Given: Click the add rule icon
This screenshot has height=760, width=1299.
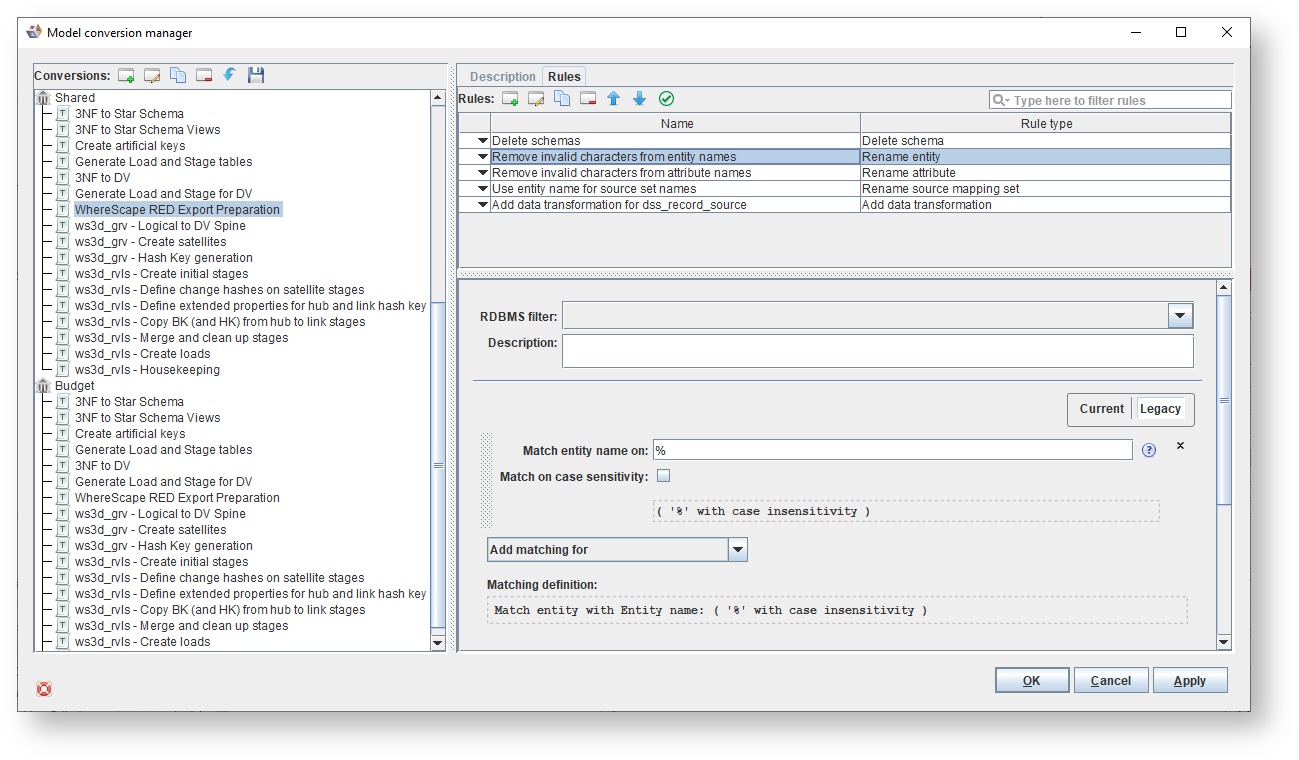Looking at the screenshot, I should [x=510, y=99].
